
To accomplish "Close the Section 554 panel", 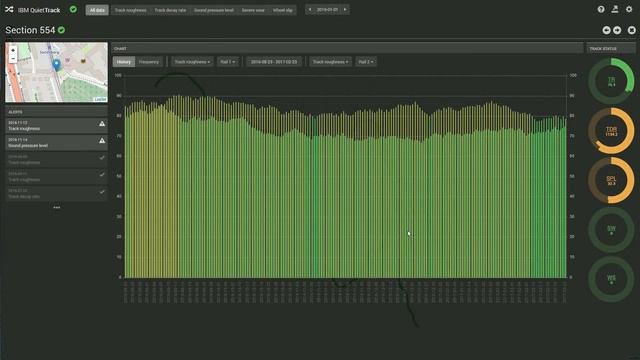I will [631, 30].
